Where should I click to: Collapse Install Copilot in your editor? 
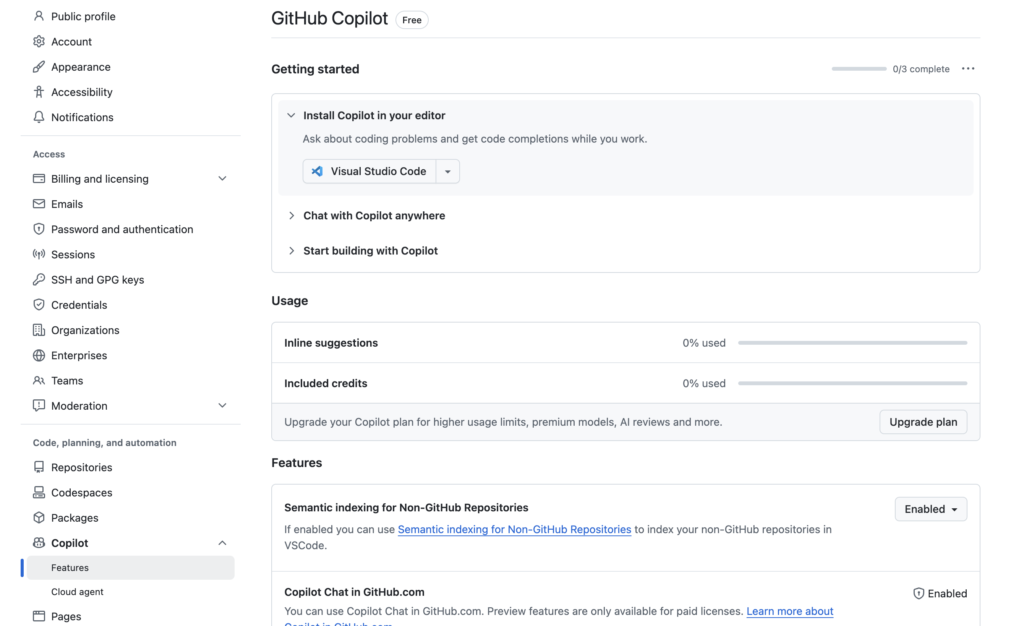291,115
